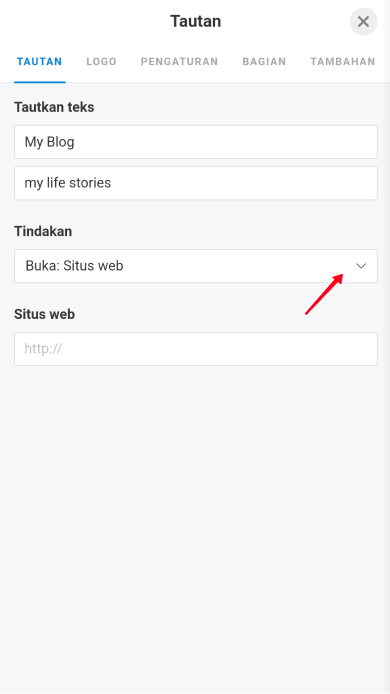
Task: Select the TAMBAHAN tab
Action: point(343,62)
